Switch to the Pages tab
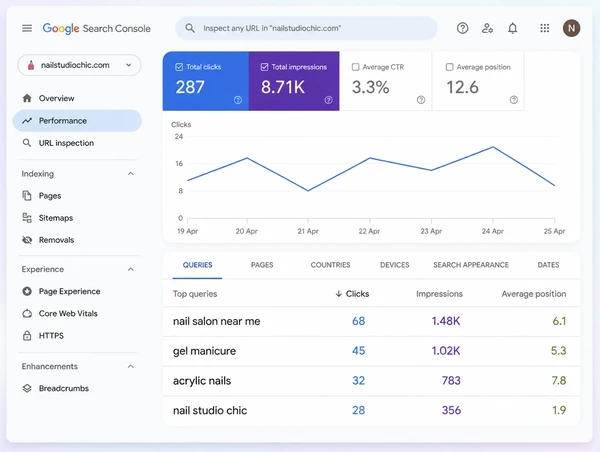This screenshot has height=452, width=600. (x=262, y=265)
